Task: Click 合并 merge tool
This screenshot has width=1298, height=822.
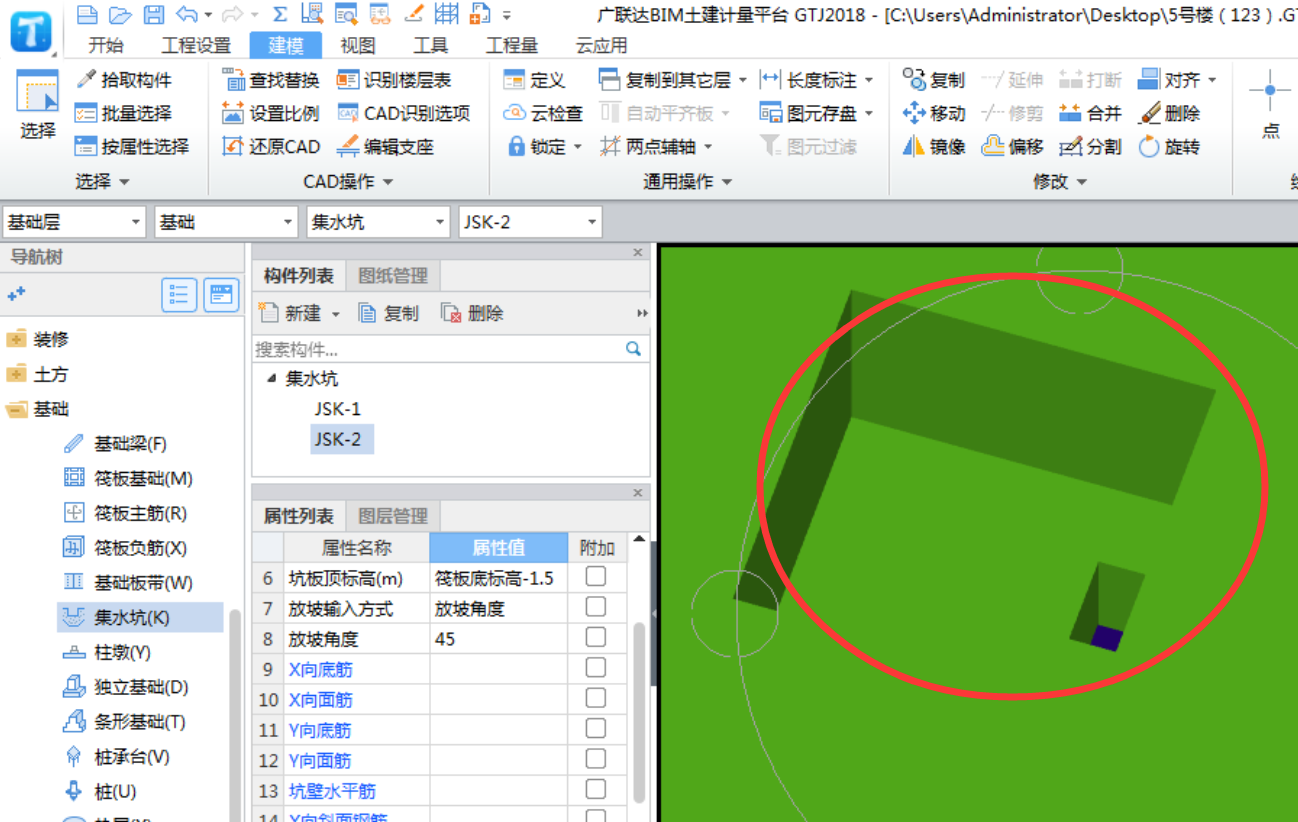Action: tap(1090, 113)
